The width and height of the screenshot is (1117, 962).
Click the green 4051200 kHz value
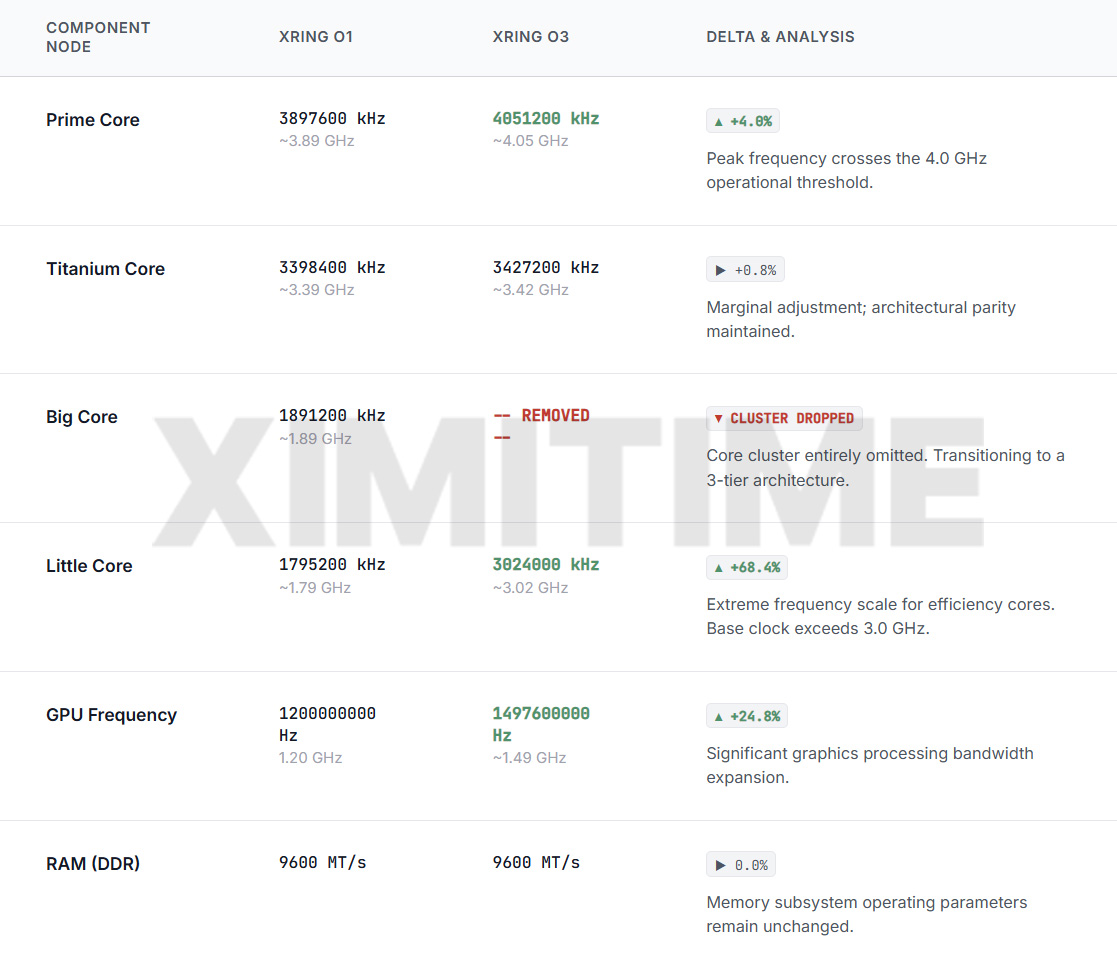tap(546, 118)
